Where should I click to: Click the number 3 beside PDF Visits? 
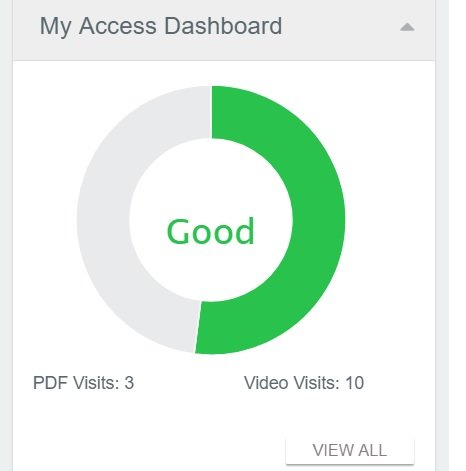click(129, 383)
